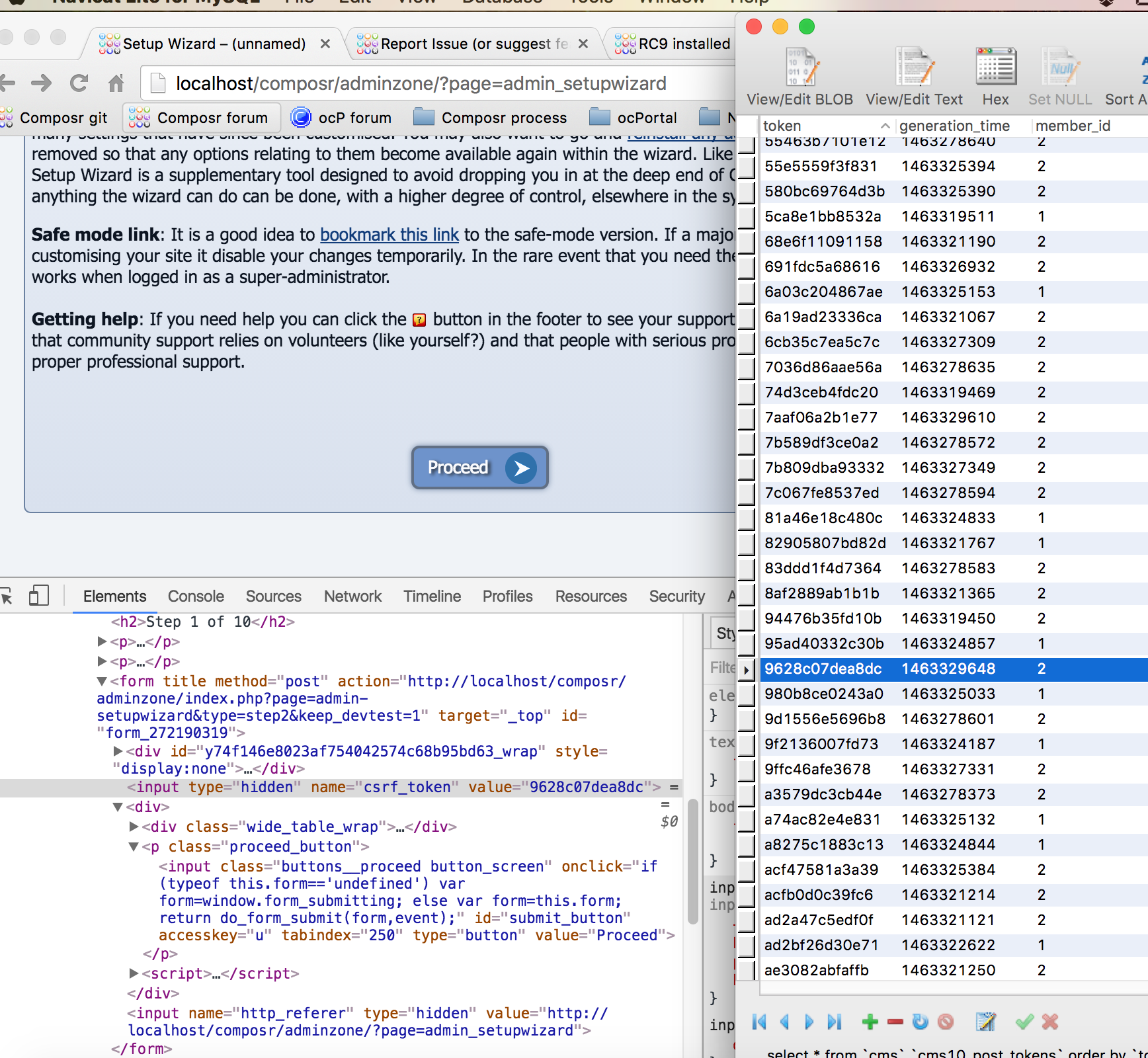The image size is (1148, 1058).
Task: Open View/Edit BLOB in Navicat toolbar
Action: [x=799, y=77]
